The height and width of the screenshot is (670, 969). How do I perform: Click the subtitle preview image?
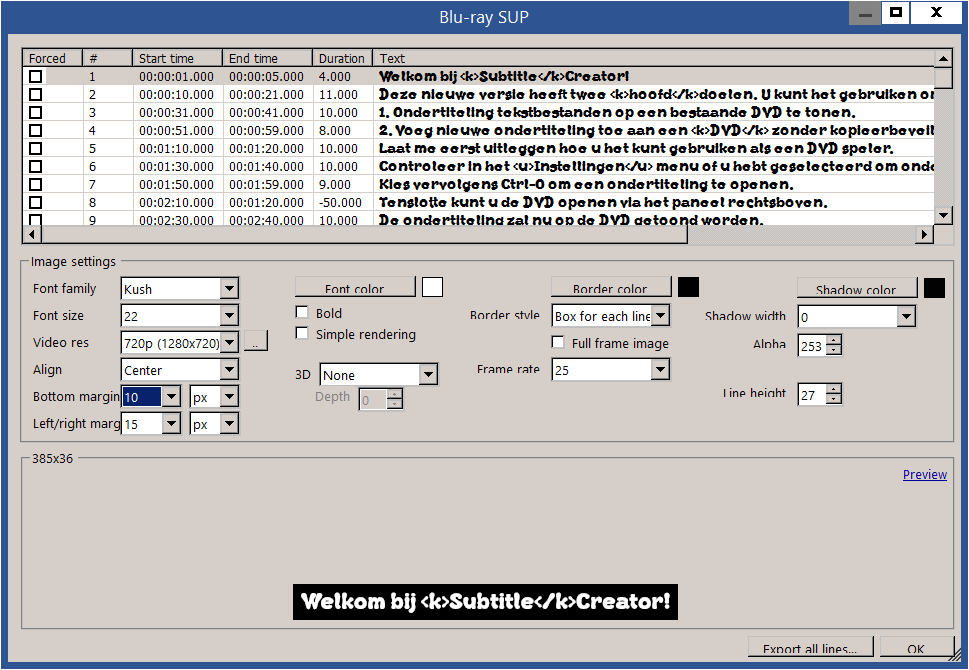pos(485,601)
